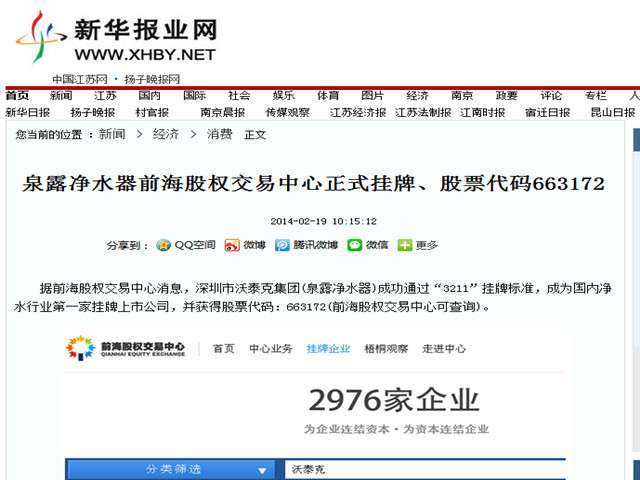Image resolution: width=640 pixels, height=480 pixels.
Task: Open the 专栏 navigation item
Action: point(596,96)
